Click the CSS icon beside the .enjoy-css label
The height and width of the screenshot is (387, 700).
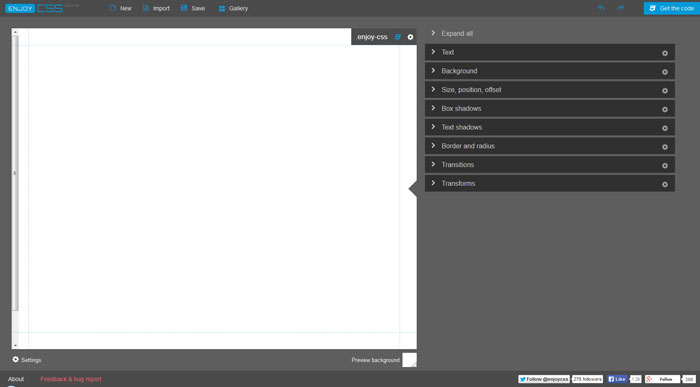(398, 37)
